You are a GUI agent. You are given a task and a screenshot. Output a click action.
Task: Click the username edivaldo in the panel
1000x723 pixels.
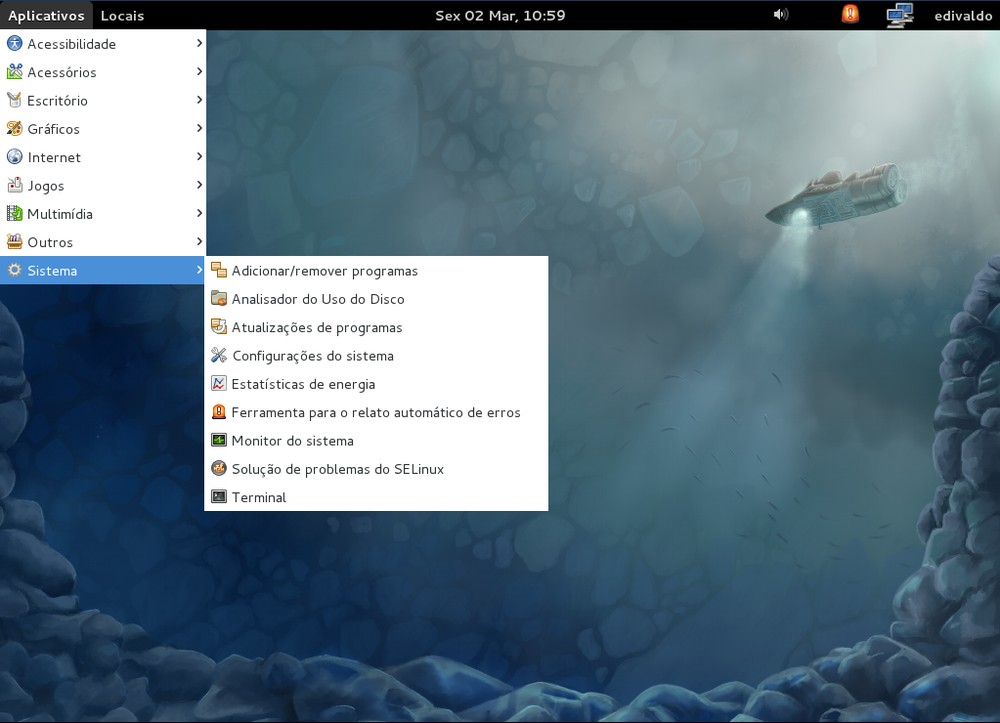coord(962,15)
